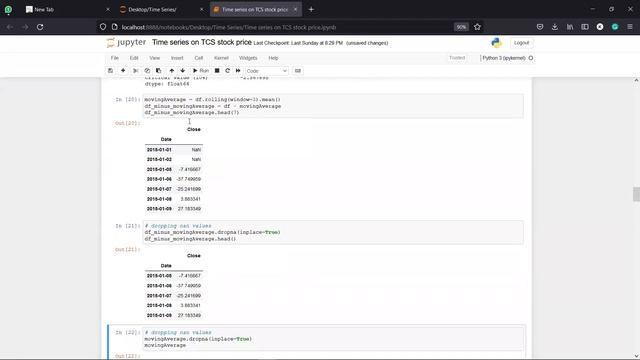Click the notebook scroll up arrow
Screen dimensions: 640x360
(636, 80)
